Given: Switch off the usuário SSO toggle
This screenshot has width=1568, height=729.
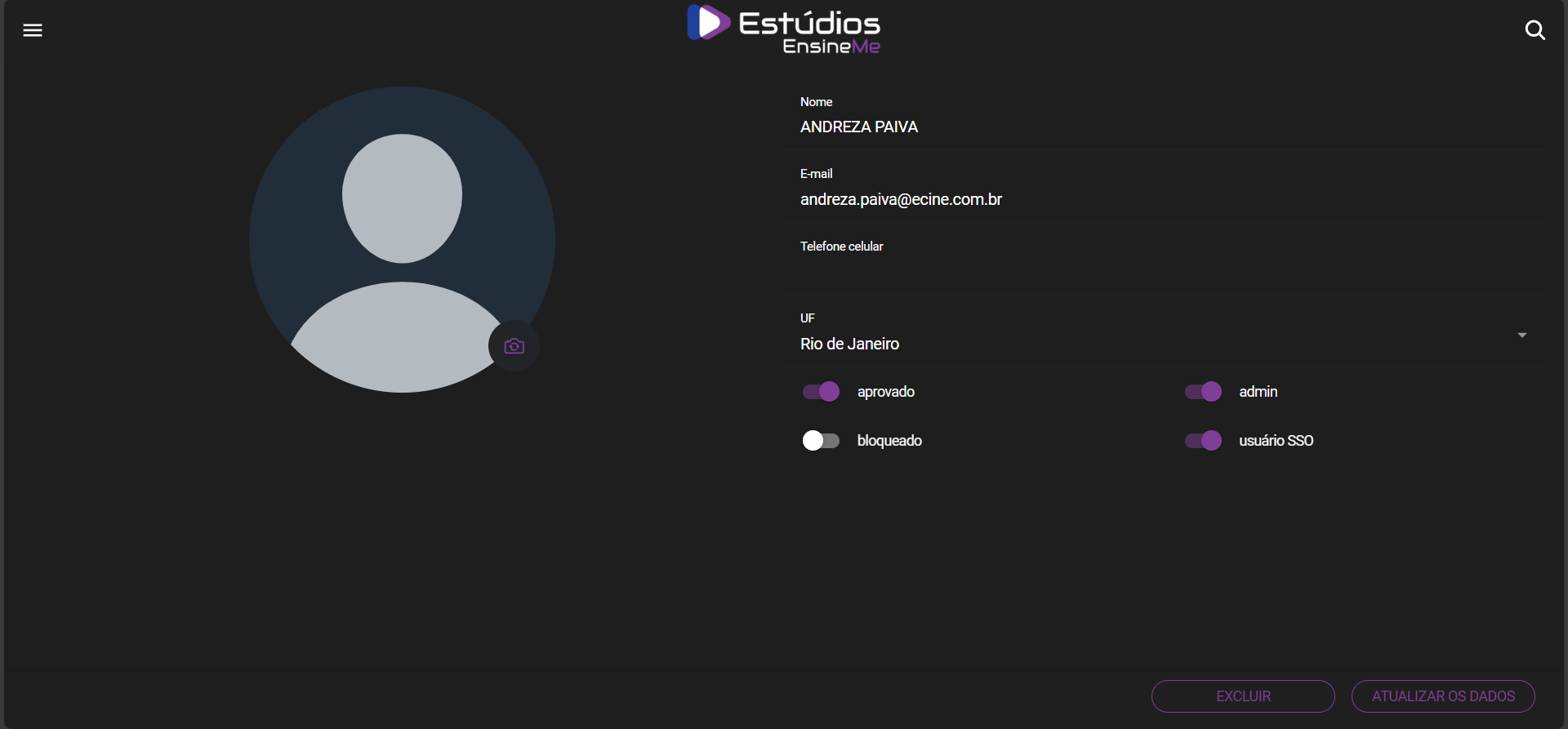Looking at the screenshot, I should (x=1203, y=441).
